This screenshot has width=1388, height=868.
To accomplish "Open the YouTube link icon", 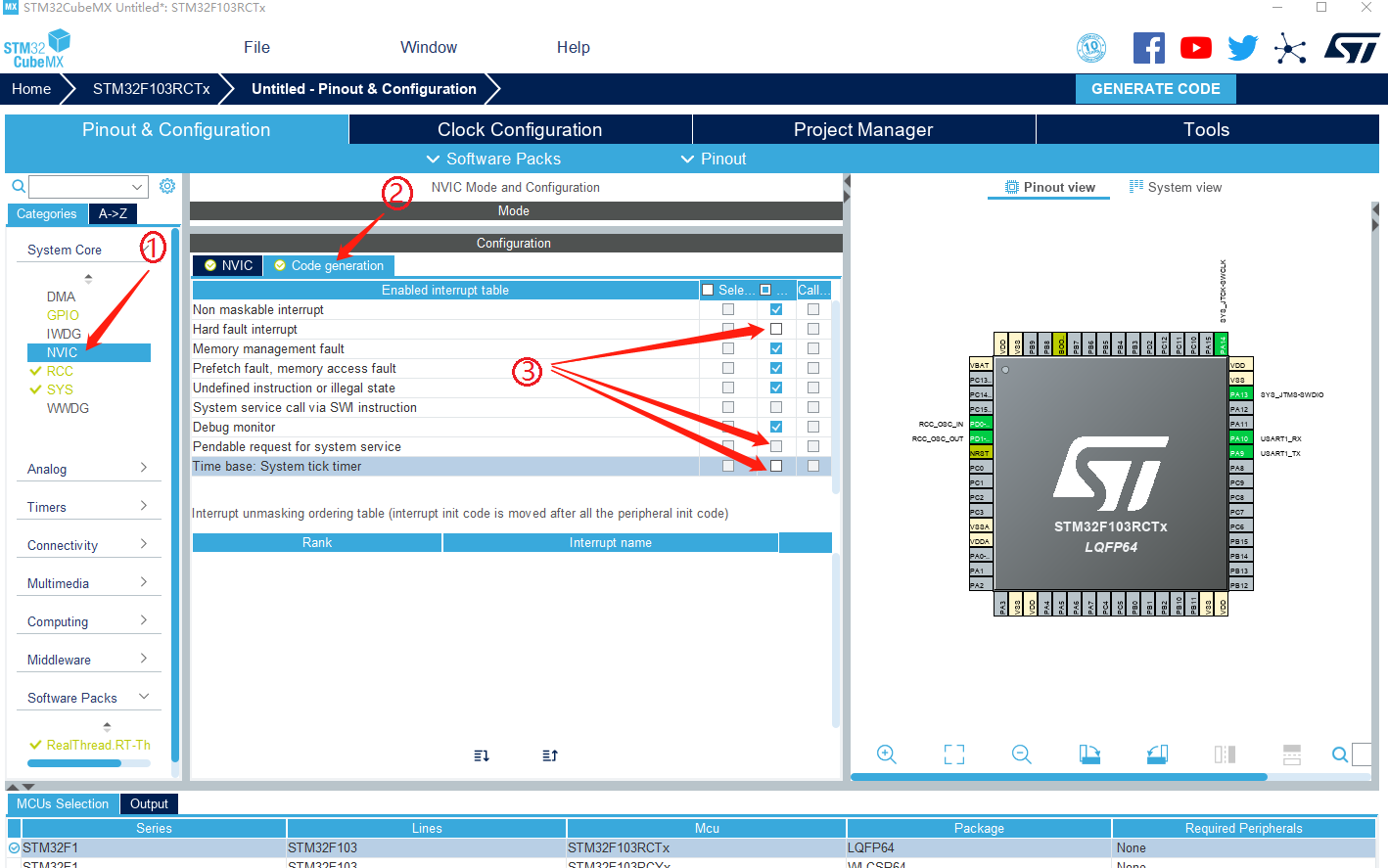I will (1195, 48).
